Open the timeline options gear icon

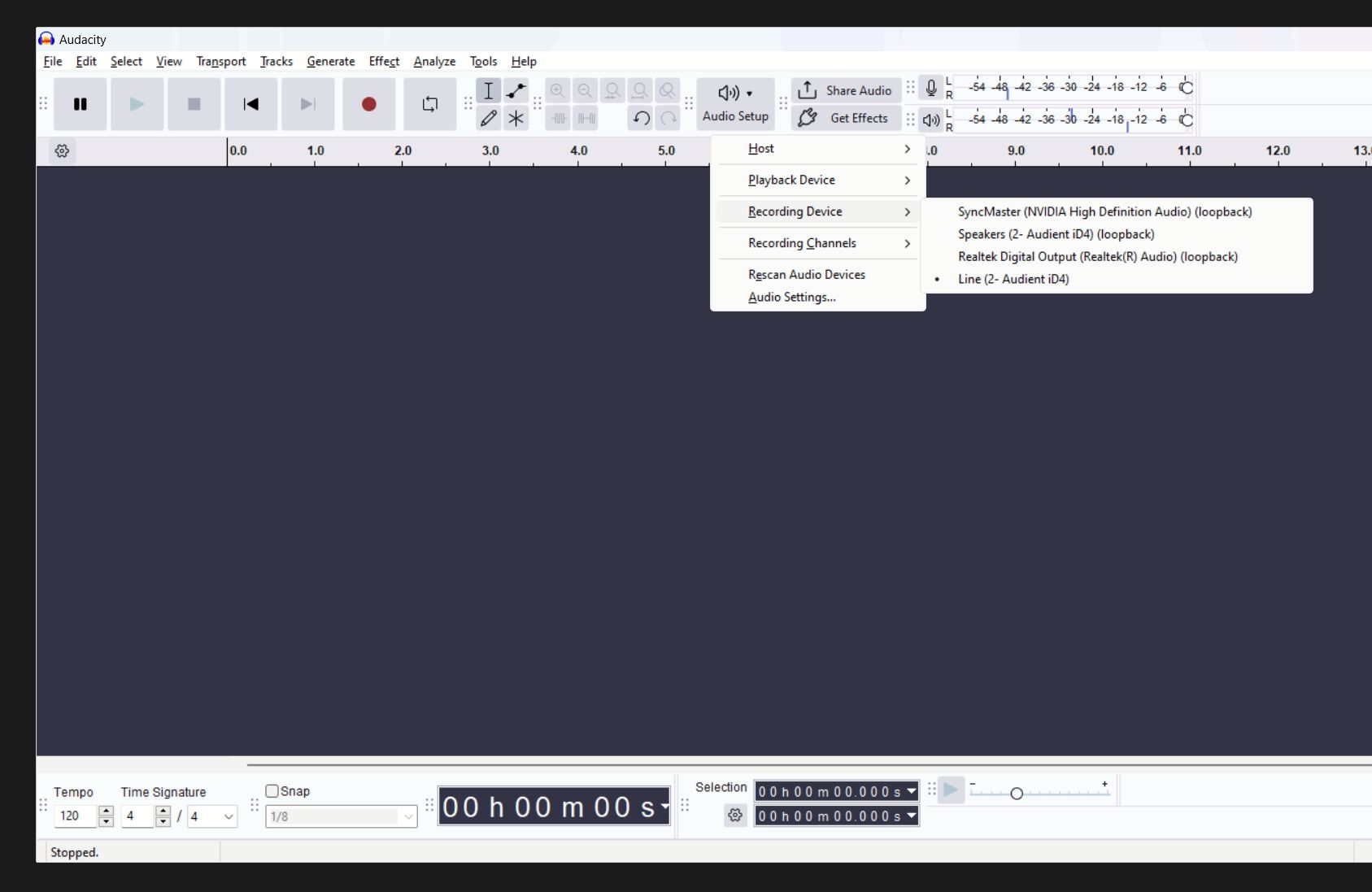tap(62, 150)
